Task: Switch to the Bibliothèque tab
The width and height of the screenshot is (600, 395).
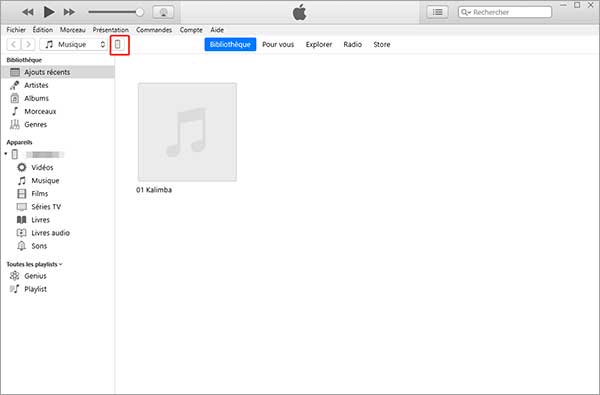Action: pos(230,44)
